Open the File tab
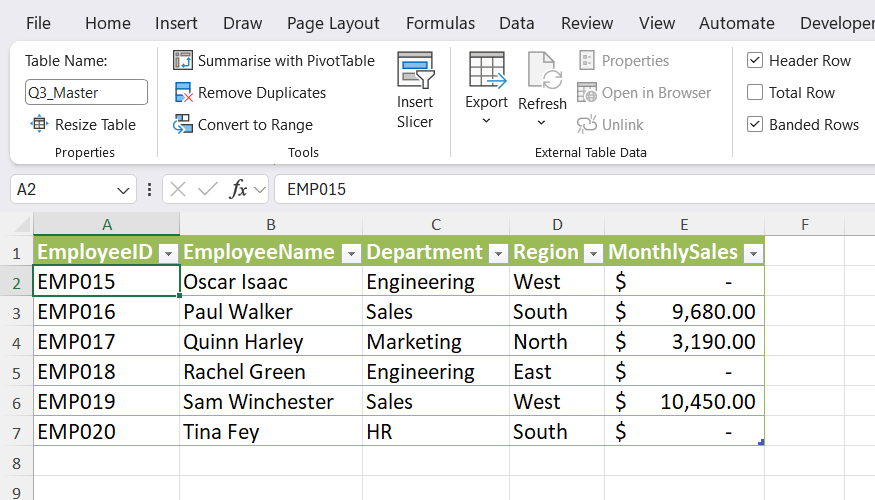The width and height of the screenshot is (875, 500). pos(38,23)
